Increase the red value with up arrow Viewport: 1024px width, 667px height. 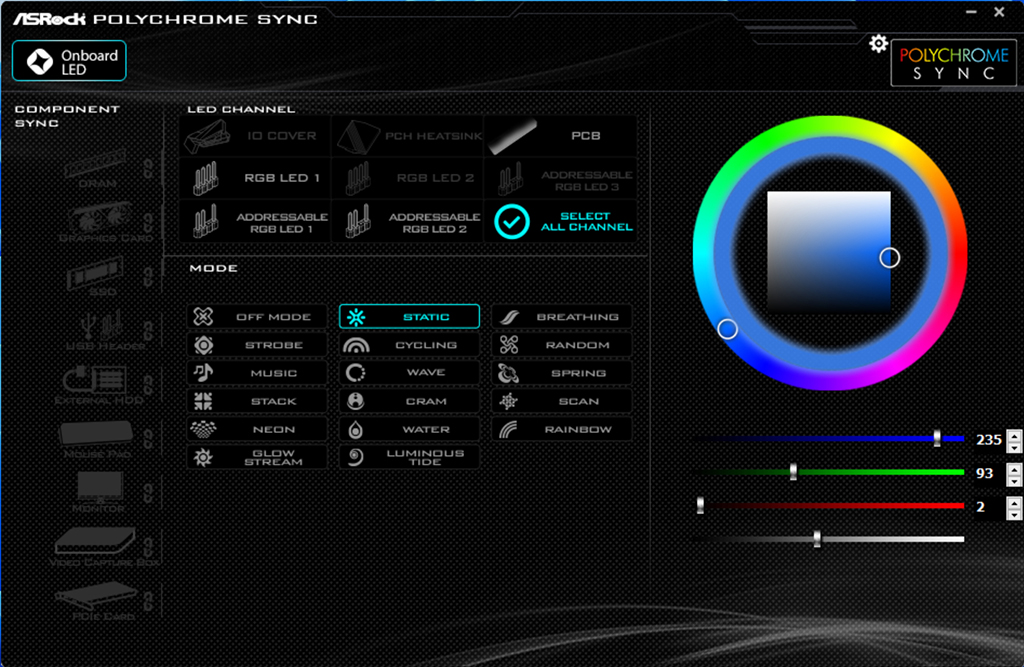[1014, 502]
